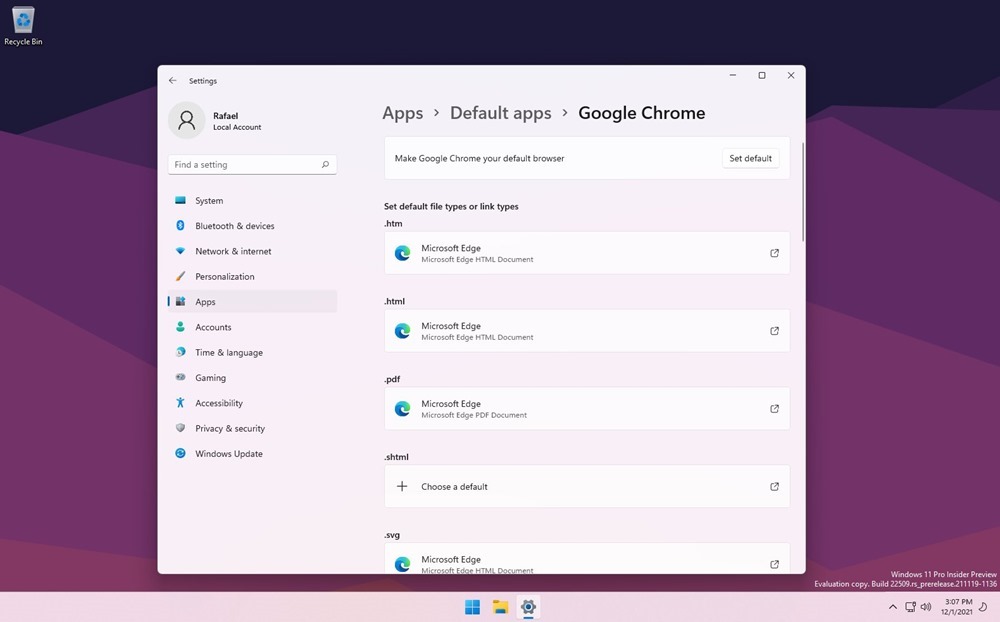Click the network tray icon
Screen dimensions: 1000x622
[910, 607]
